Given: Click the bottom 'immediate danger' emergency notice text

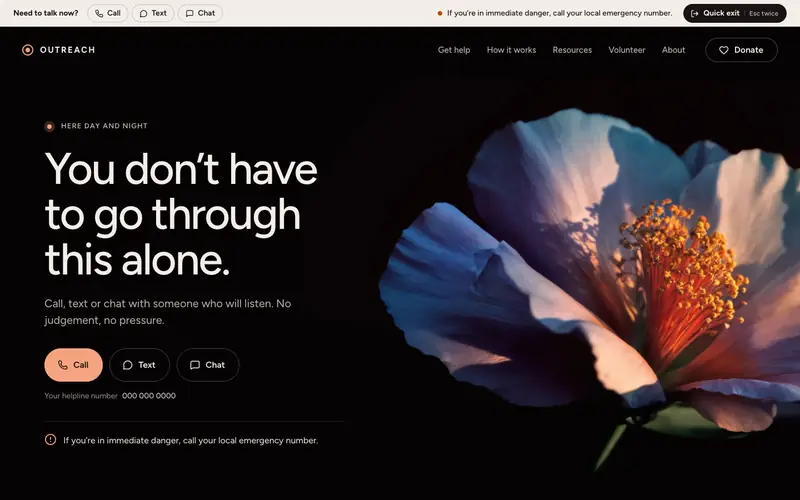Looking at the screenshot, I should click(x=190, y=440).
